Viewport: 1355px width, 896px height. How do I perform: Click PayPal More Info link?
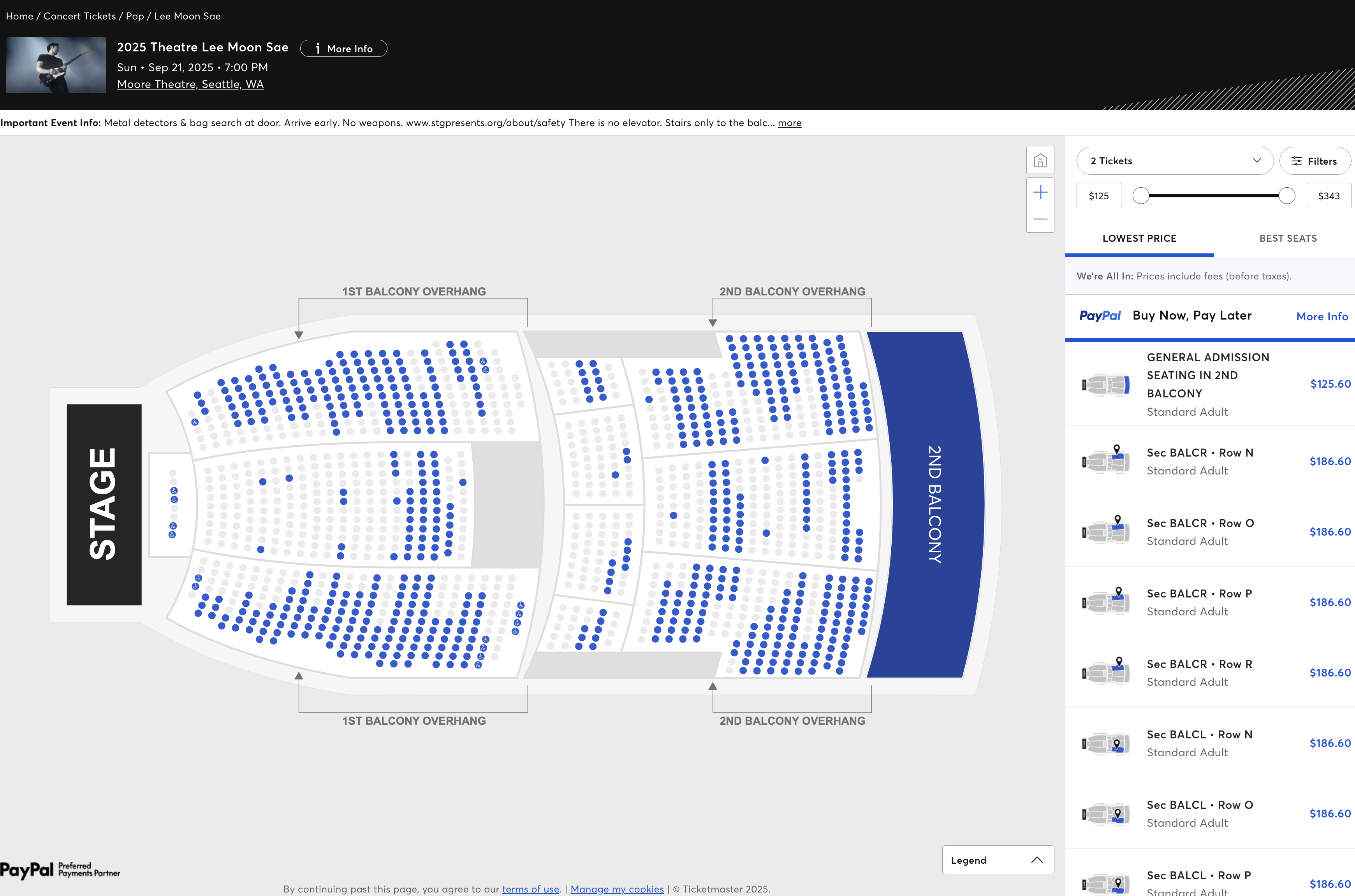click(x=1322, y=316)
